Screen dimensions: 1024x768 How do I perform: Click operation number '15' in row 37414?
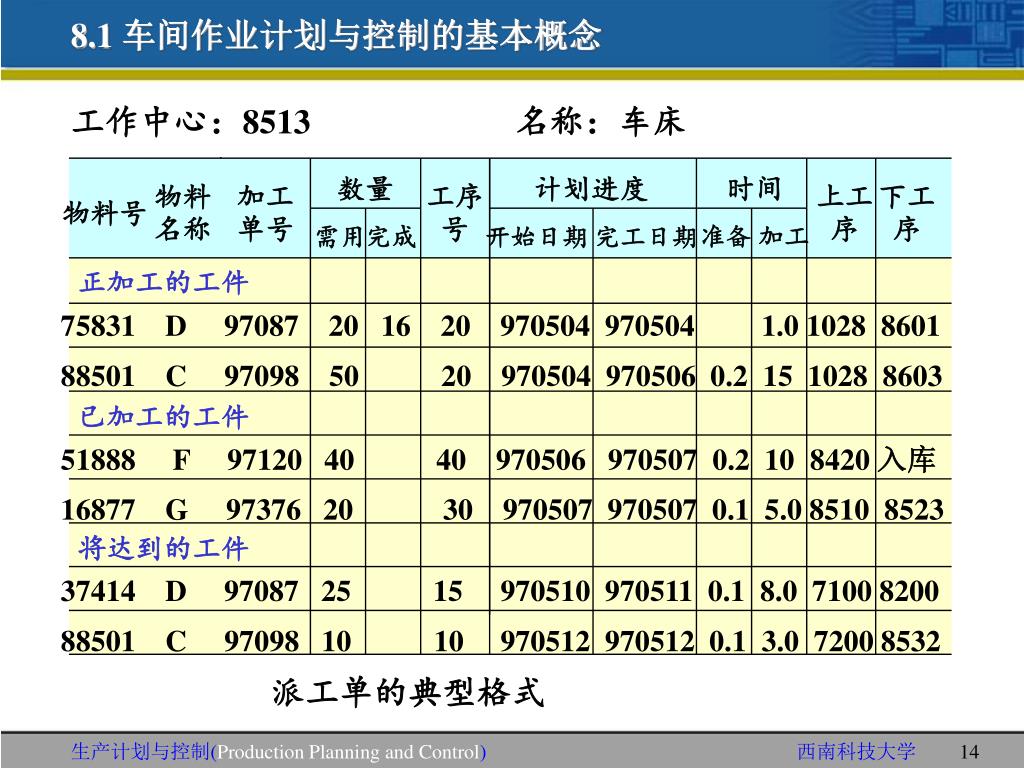(x=448, y=591)
